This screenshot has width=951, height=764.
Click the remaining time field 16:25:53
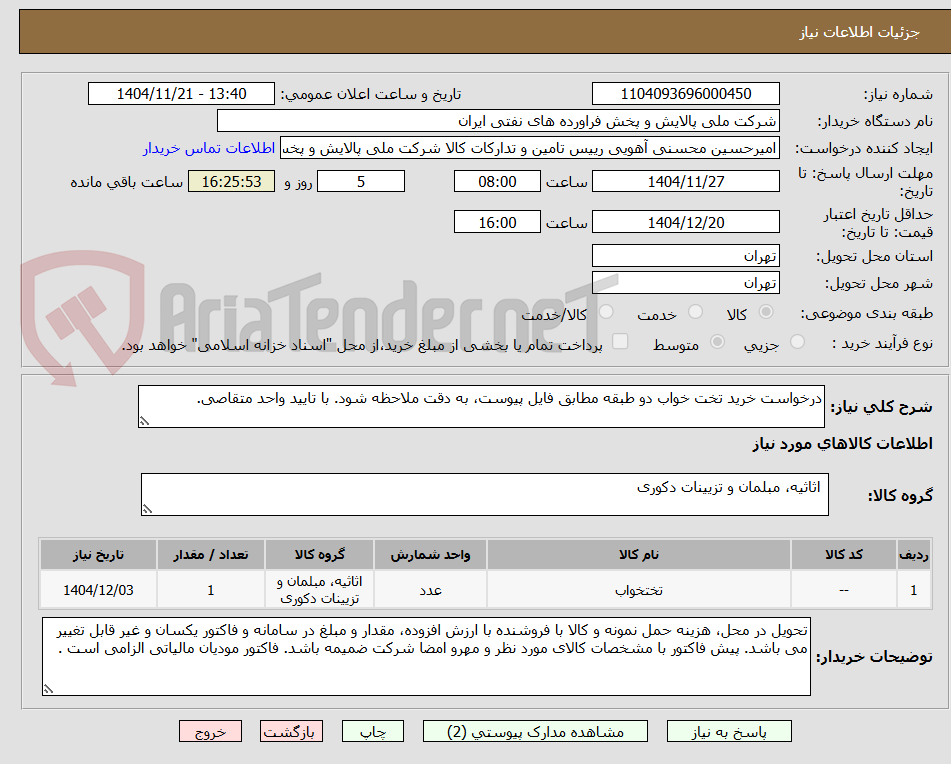click(231, 181)
